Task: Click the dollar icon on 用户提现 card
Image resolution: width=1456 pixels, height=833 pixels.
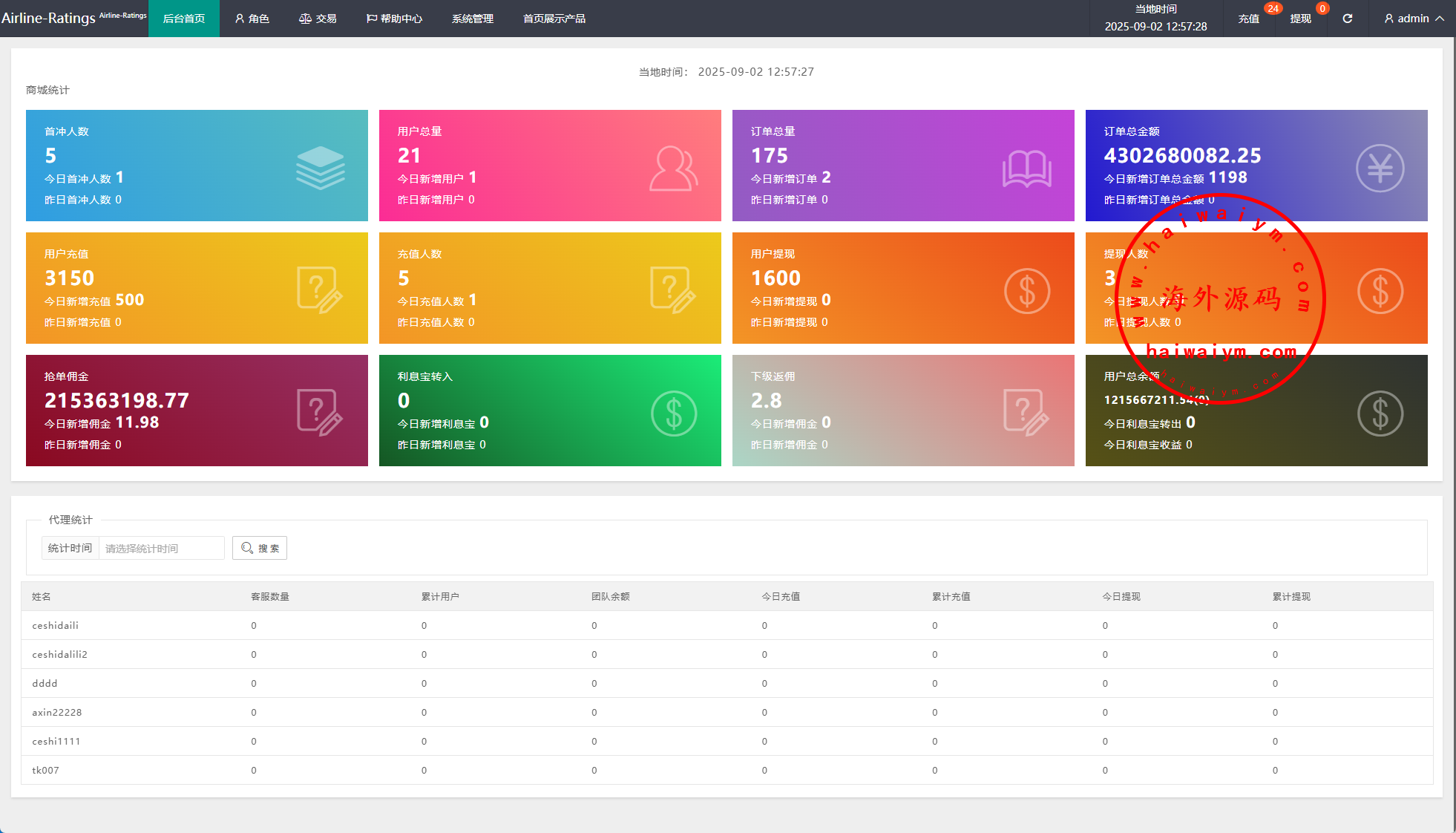Action: pos(1026,291)
